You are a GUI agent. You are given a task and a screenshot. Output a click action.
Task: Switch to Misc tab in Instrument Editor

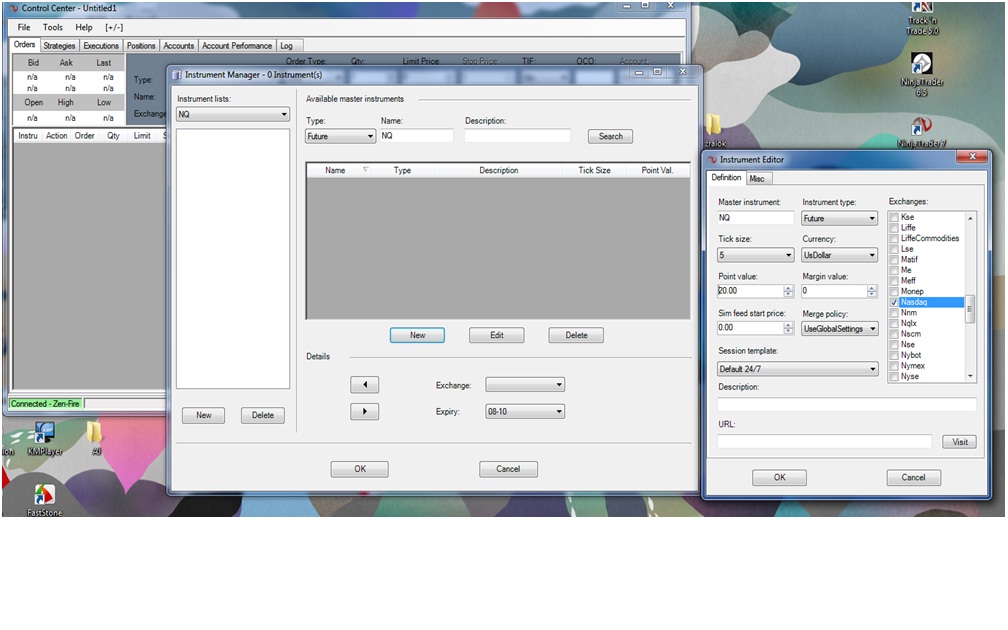tap(757, 178)
